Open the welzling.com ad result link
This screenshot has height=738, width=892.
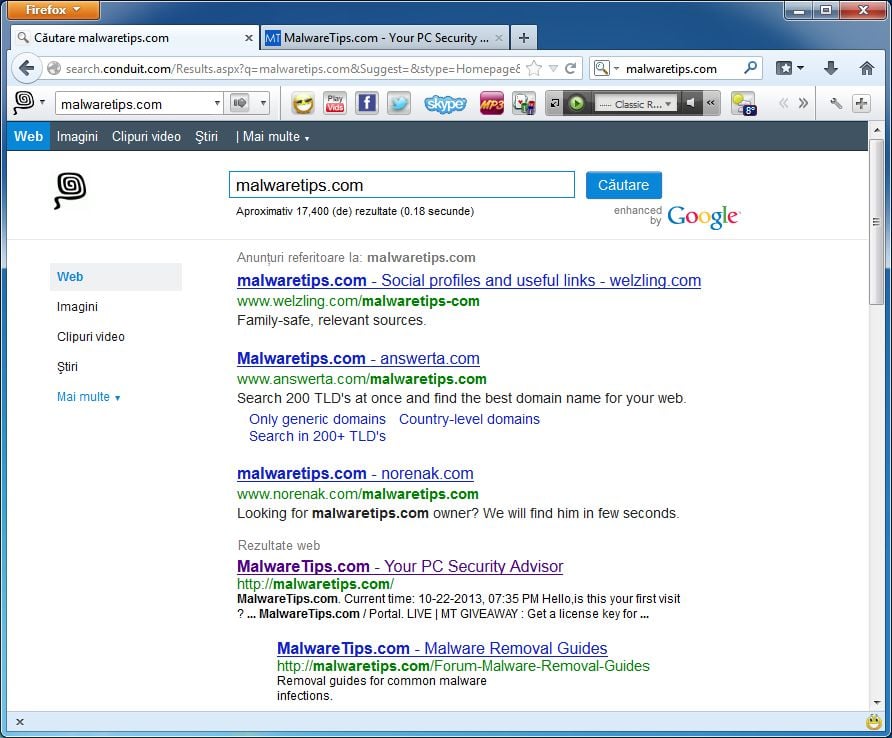pos(469,281)
